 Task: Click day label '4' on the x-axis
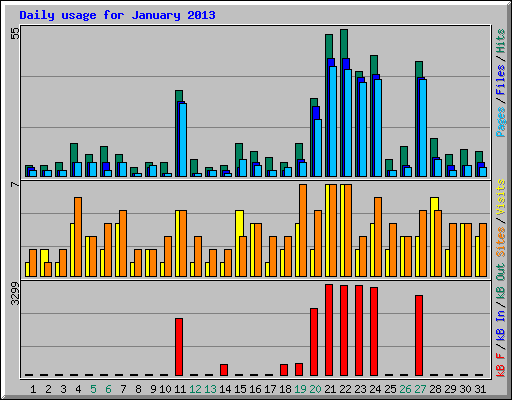coord(78,389)
